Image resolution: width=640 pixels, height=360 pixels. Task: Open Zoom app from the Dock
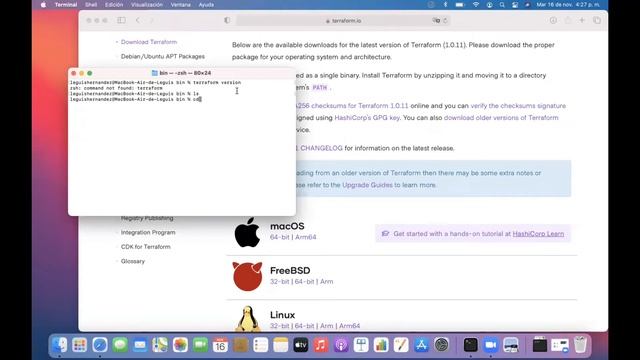pyautogui.click(x=491, y=345)
